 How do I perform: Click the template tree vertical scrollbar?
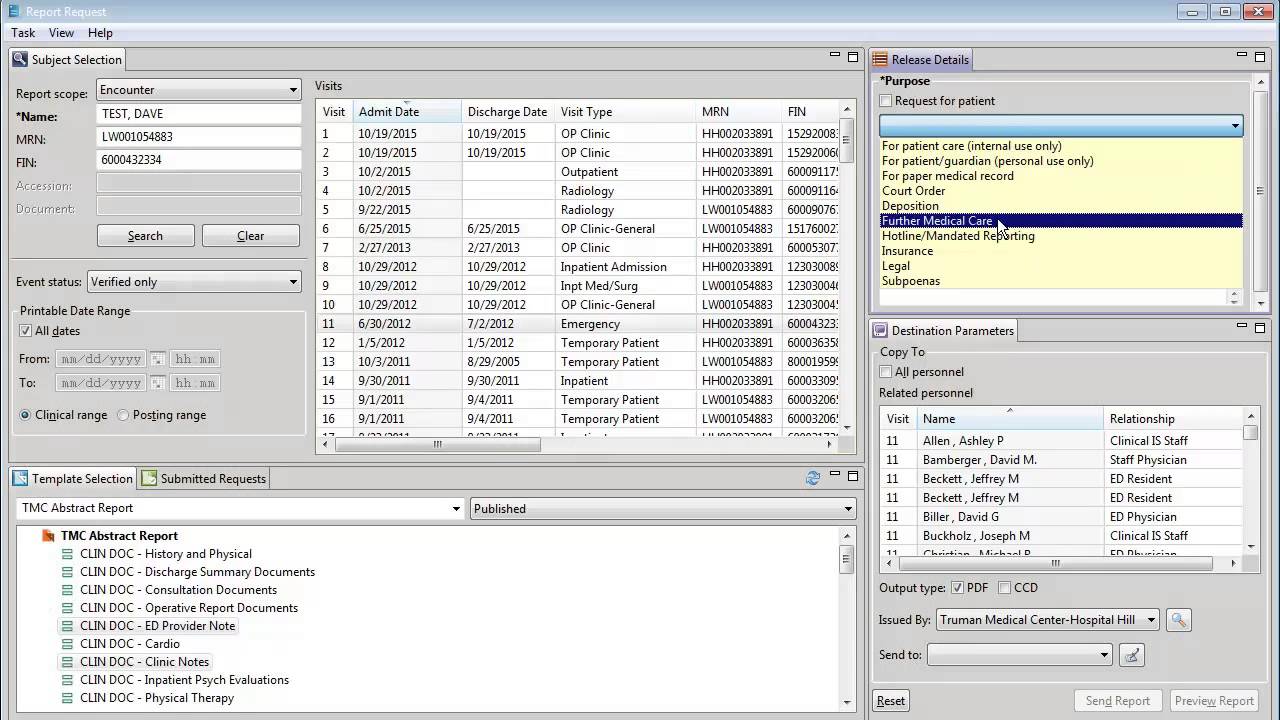(x=846, y=559)
